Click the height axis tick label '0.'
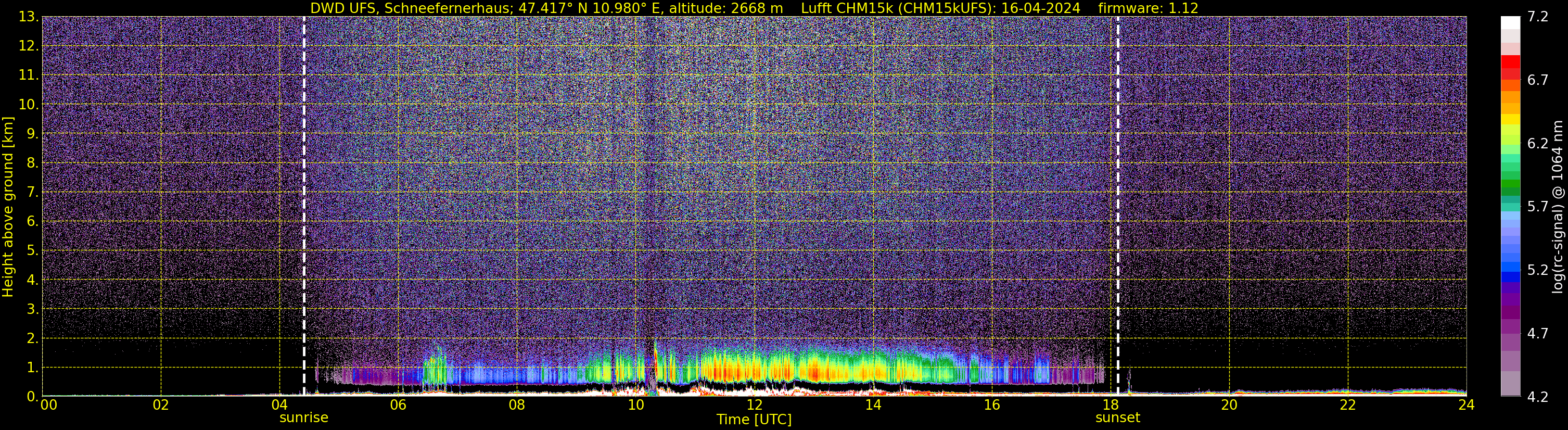The image size is (1568, 430). pyautogui.click(x=32, y=397)
